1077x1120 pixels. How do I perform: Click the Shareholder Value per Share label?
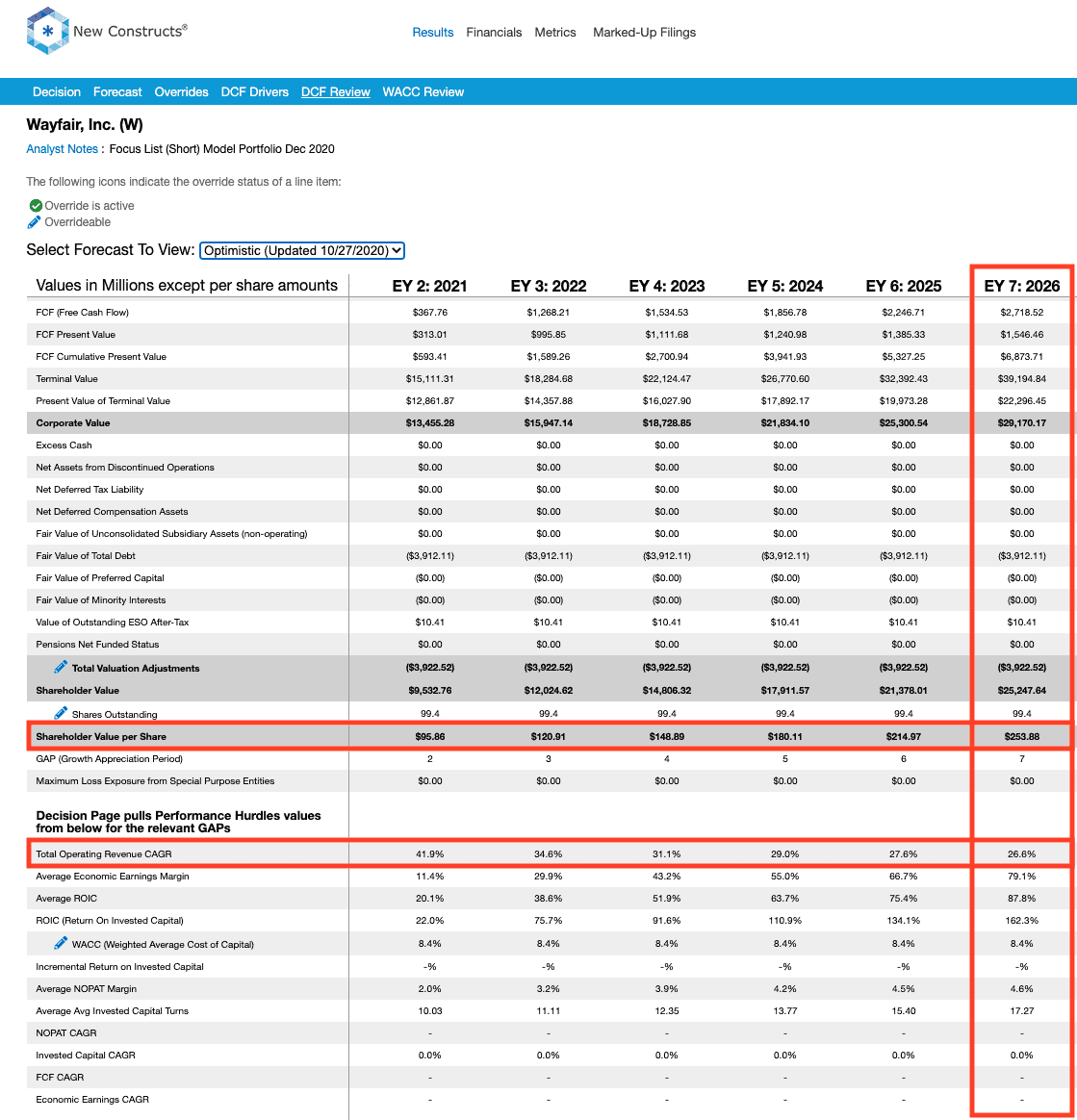pyautogui.click(x=101, y=736)
